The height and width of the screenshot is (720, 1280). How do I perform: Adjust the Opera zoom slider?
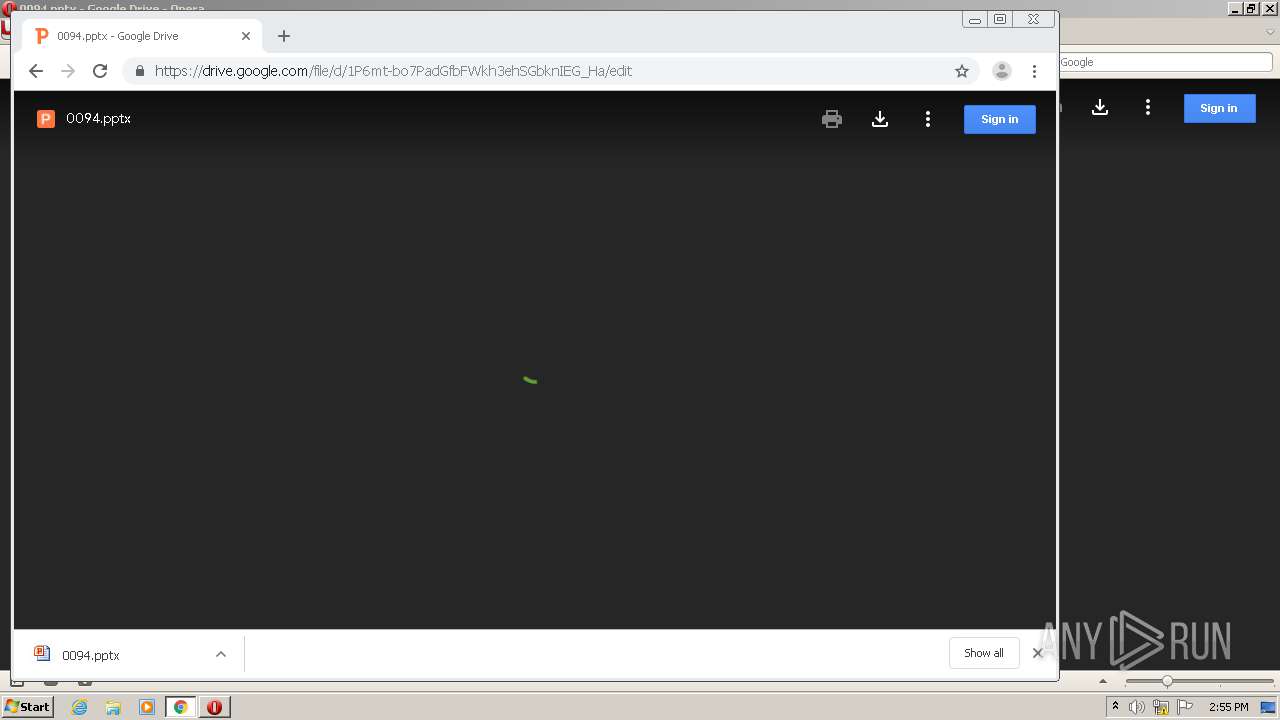coord(1167,681)
